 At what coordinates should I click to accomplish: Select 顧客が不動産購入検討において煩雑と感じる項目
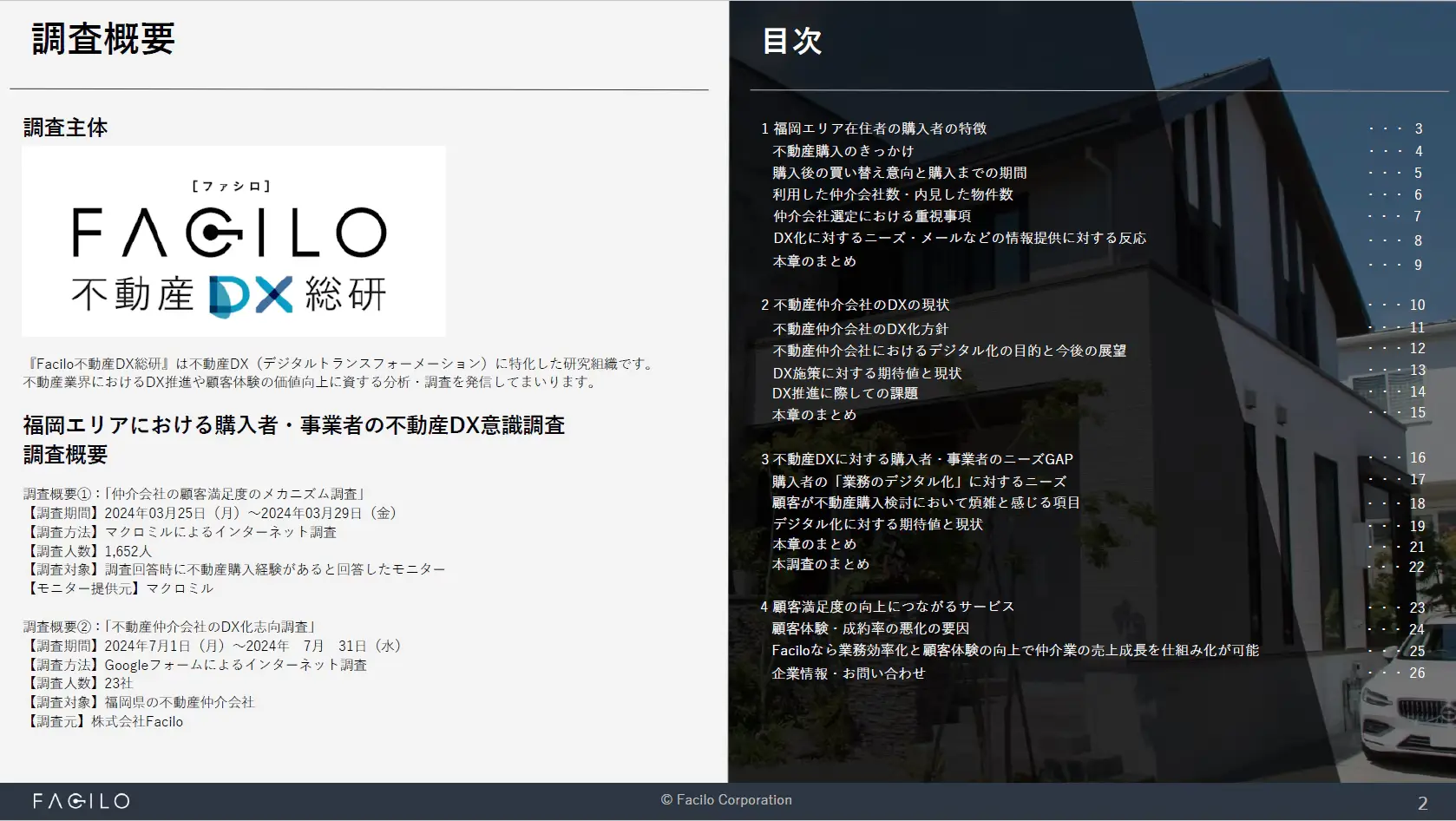(x=925, y=502)
